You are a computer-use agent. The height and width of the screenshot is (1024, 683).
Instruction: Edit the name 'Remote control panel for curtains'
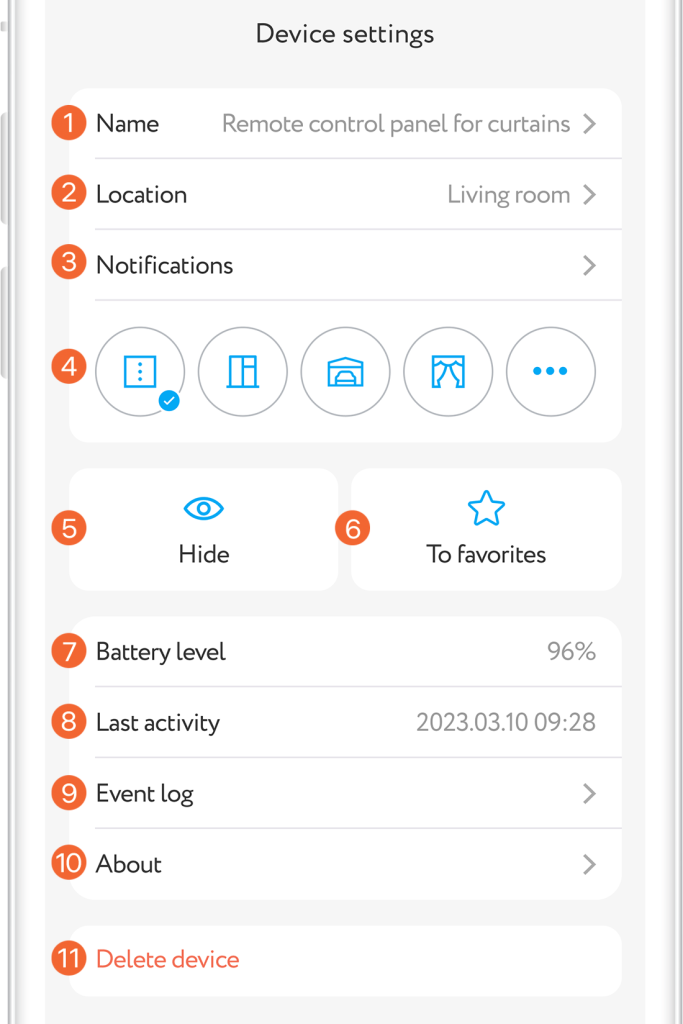(395, 124)
